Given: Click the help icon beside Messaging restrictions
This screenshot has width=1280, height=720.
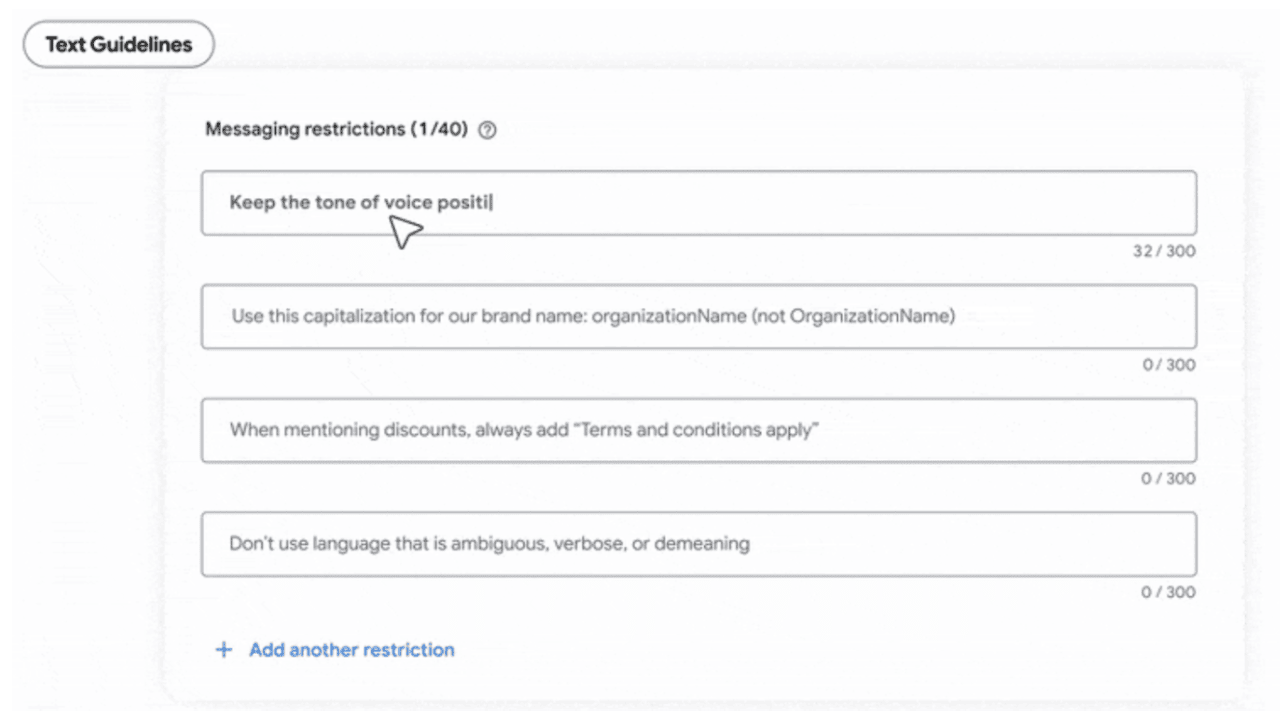Looking at the screenshot, I should [487, 130].
